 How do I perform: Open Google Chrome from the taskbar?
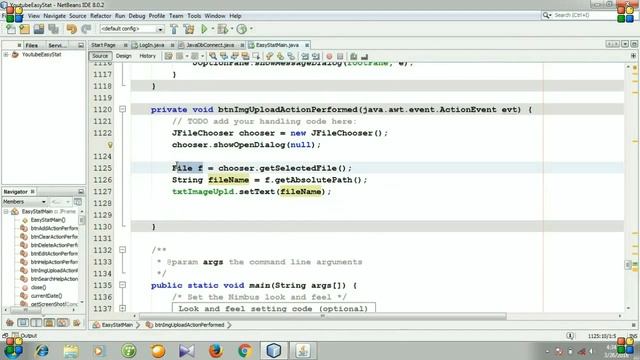tap(245, 351)
